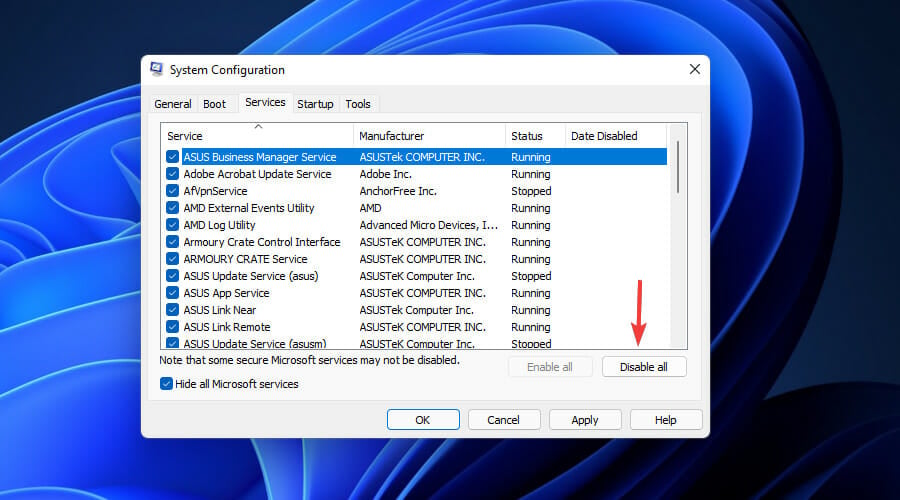This screenshot has height=500, width=900.
Task: Select the ASUS Update Service (asus) name
Action: pyautogui.click(x=251, y=276)
